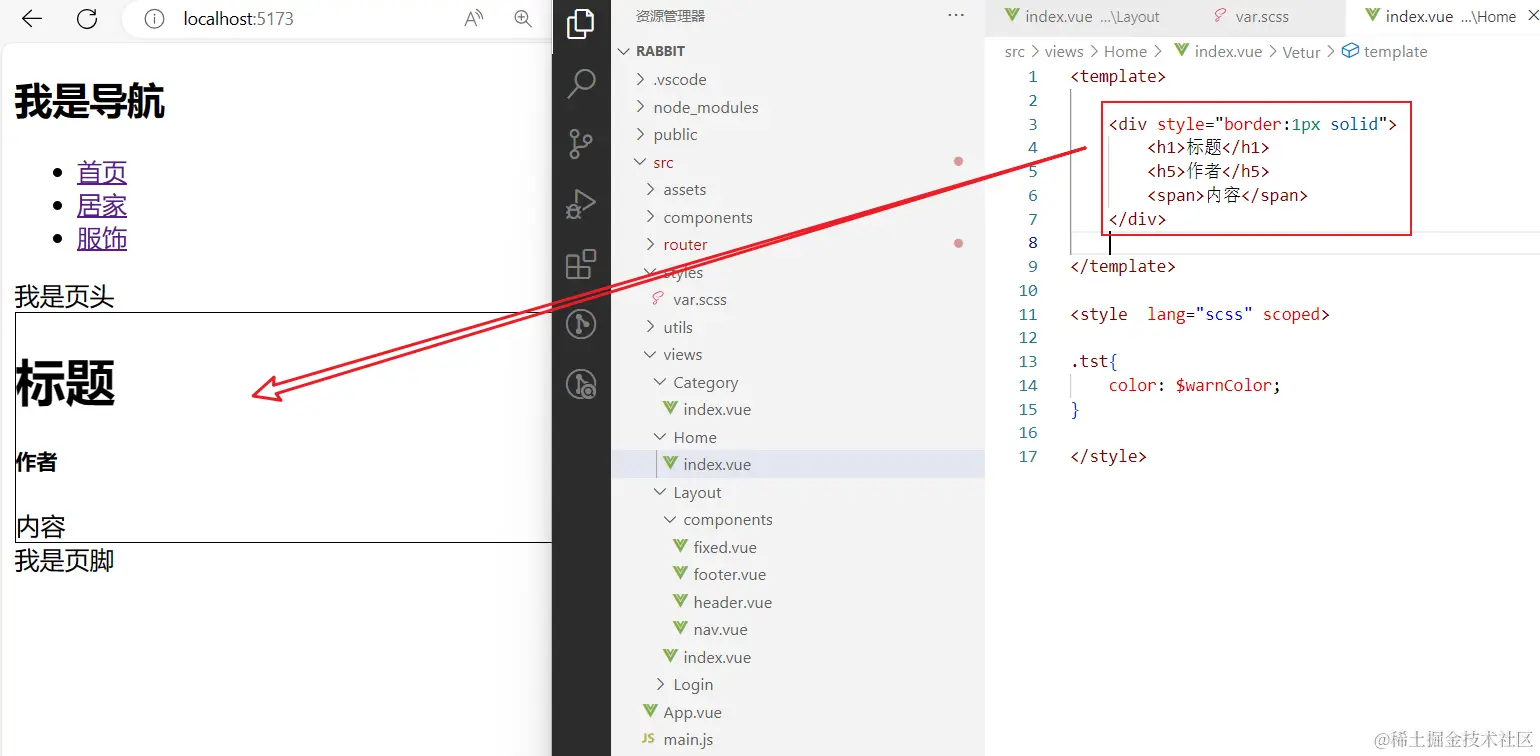Image resolution: width=1540 pixels, height=756 pixels.
Task: Click the 资源管理器 explorer title
Action: tap(670, 16)
